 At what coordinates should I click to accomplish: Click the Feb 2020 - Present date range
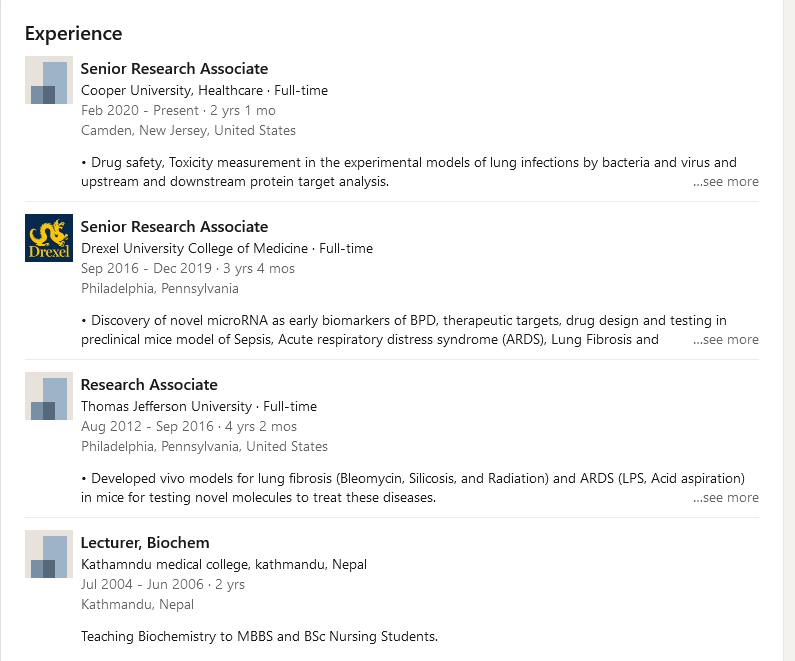(139, 110)
